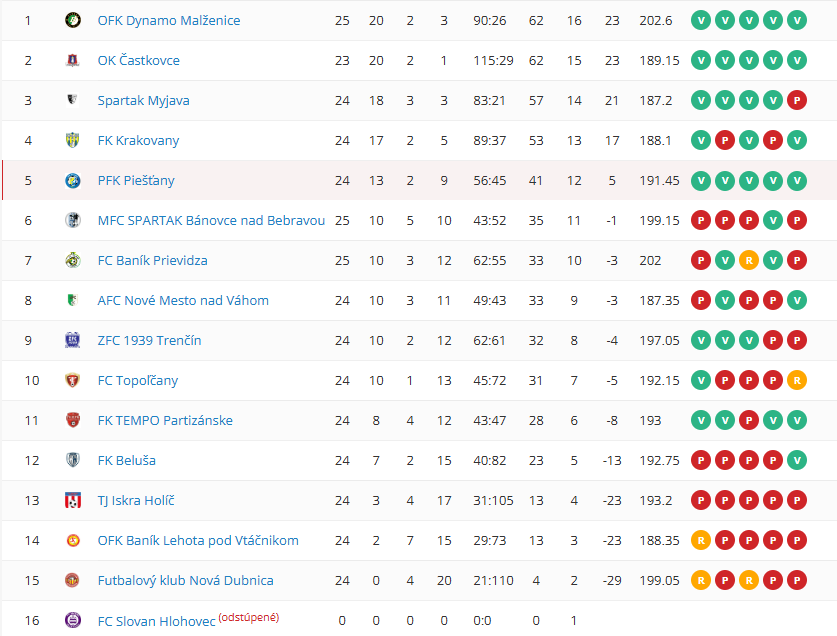Click the Spartak Myjava club crest
The image size is (837, 636).
coord(73,100)
